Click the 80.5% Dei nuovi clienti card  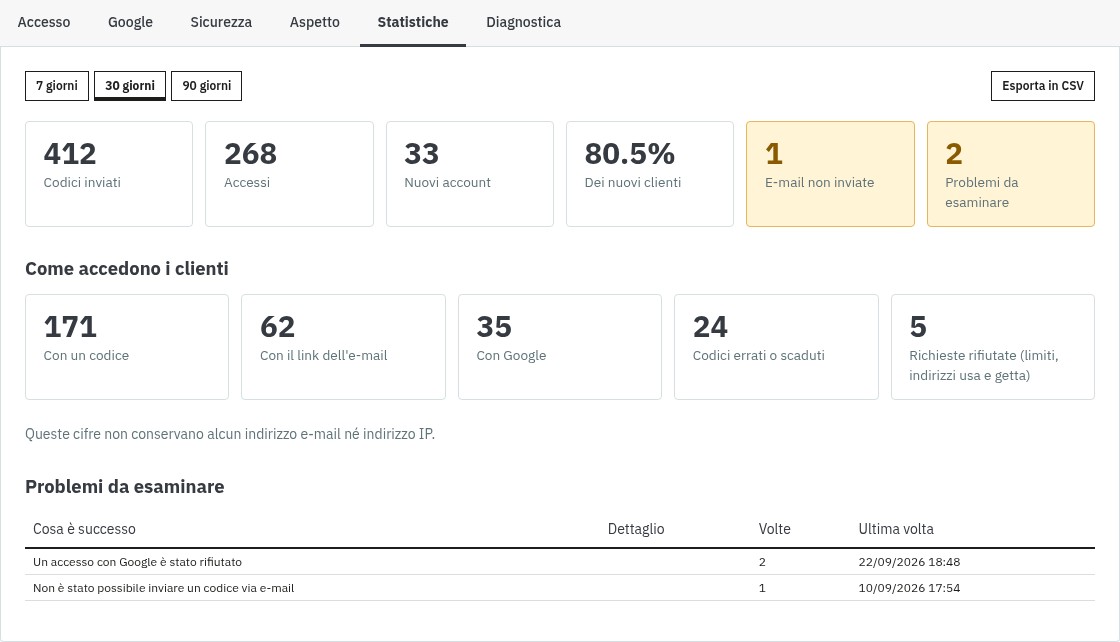pyautogui.click(x=650, y=174)
